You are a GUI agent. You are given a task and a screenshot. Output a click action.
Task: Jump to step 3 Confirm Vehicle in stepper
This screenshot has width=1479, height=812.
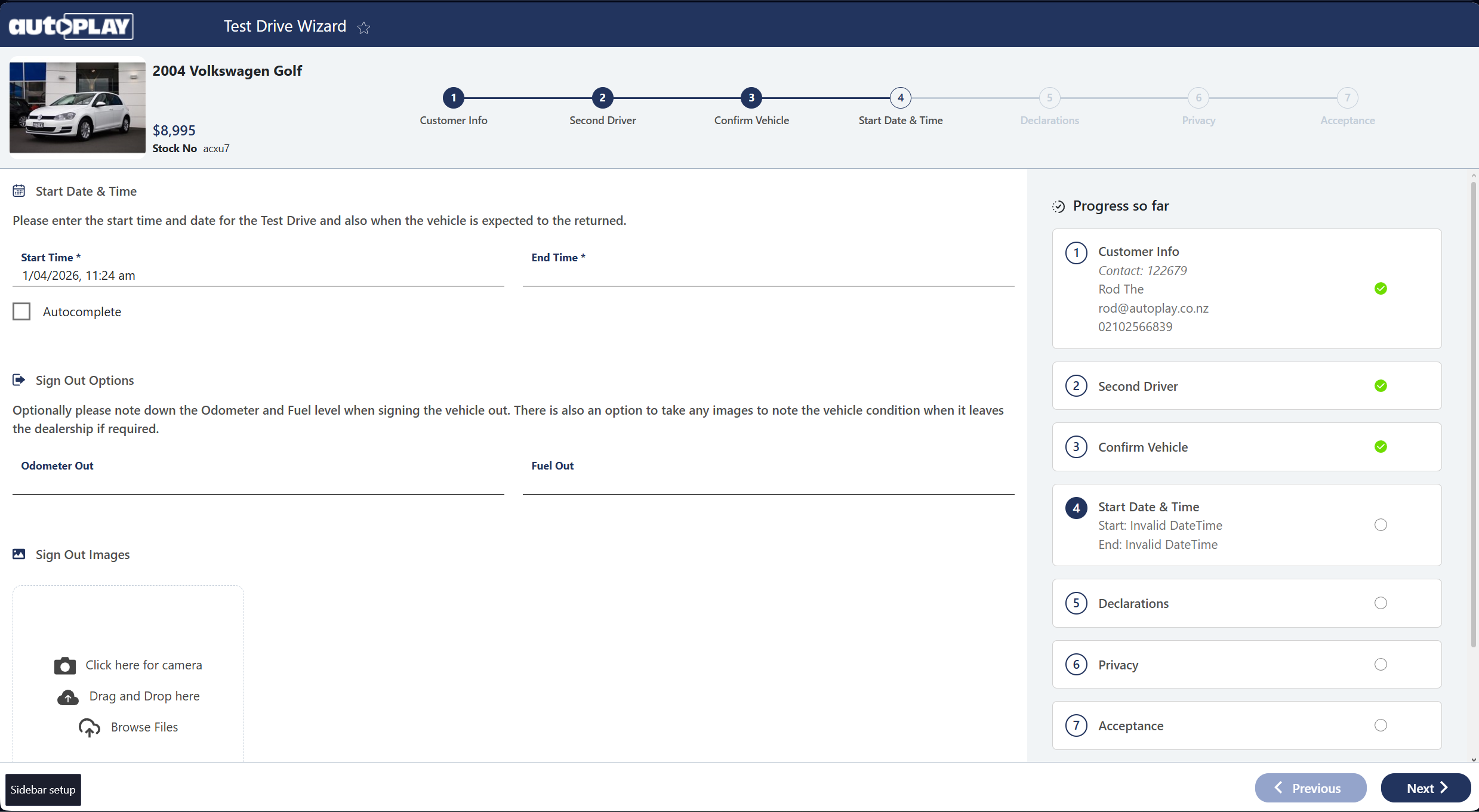[x=751, y=98]
